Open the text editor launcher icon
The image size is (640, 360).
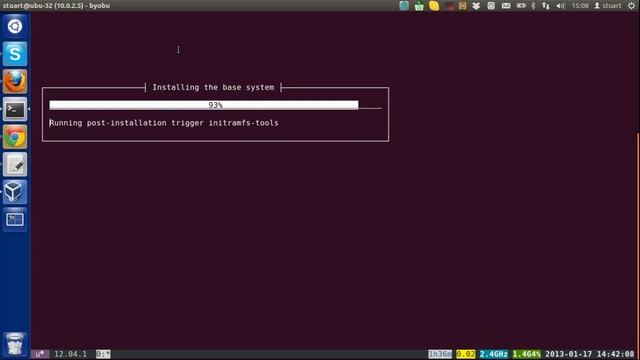[15, 164]
